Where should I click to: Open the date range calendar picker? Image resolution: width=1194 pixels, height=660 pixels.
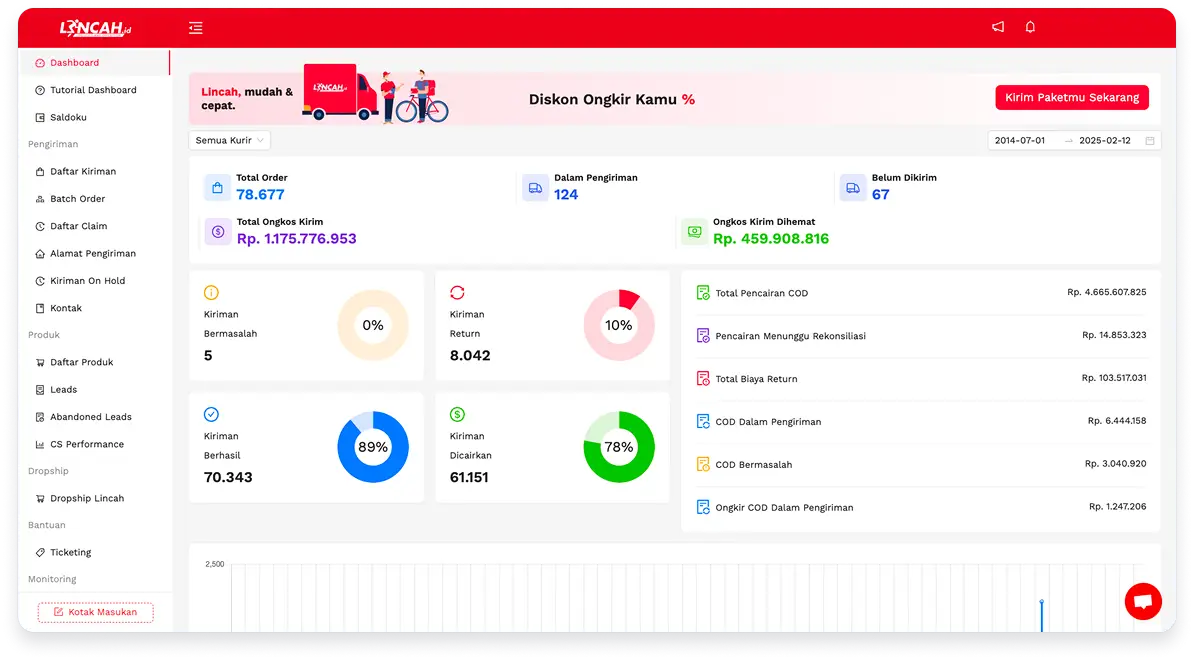[x=1150, y=140]
